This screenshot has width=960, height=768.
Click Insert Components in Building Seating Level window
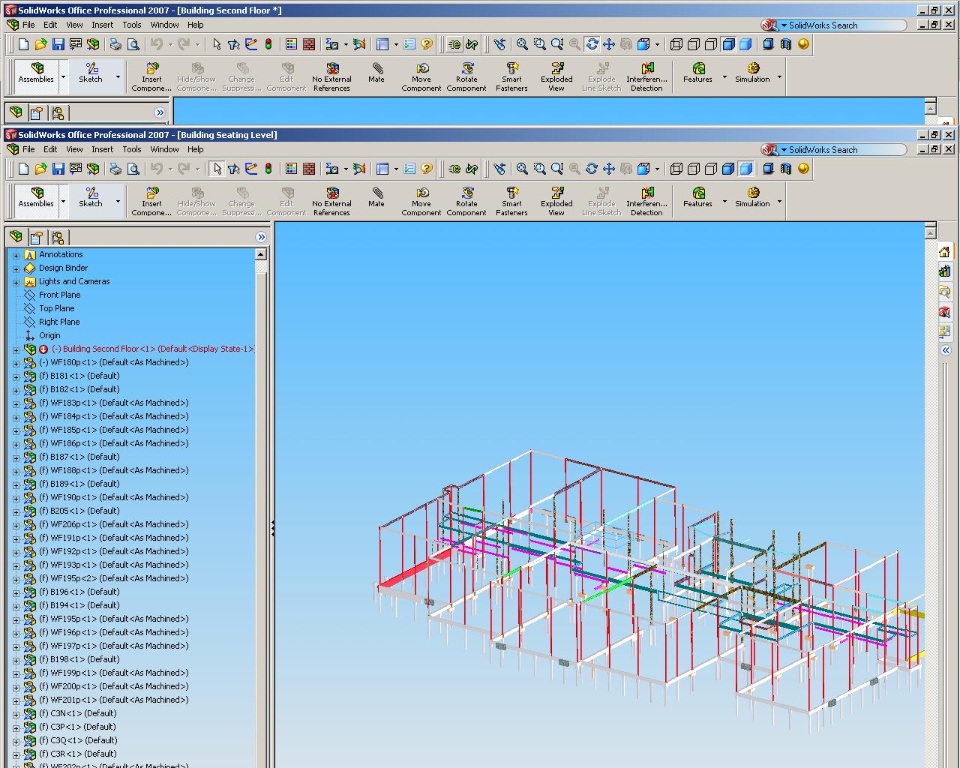151,201
